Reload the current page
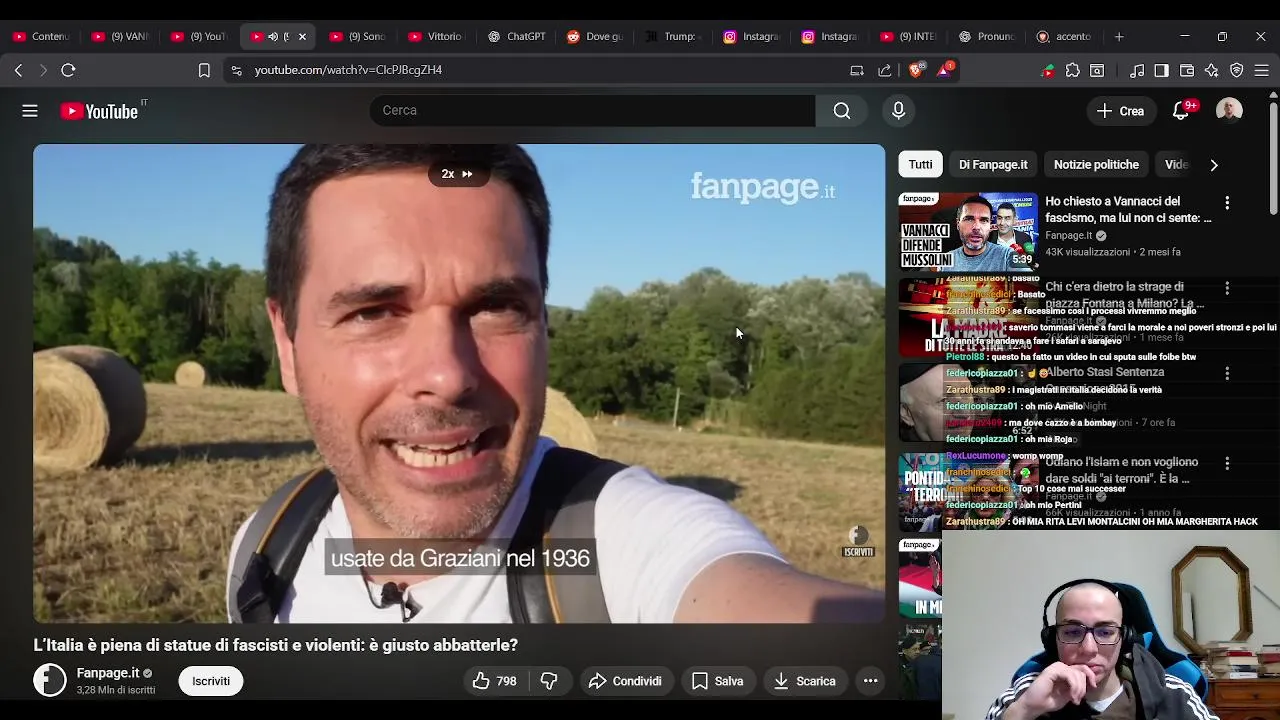 (x=68, y=70)
